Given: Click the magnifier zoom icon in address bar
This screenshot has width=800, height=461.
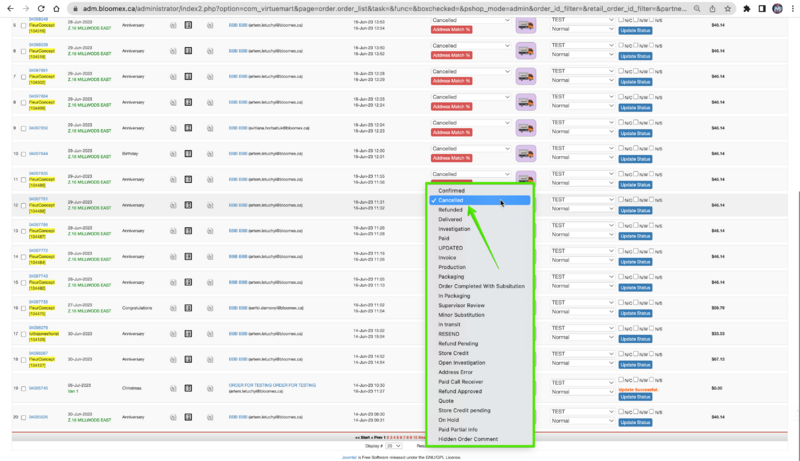Looking at the screenshot, I should click(697, 9).
